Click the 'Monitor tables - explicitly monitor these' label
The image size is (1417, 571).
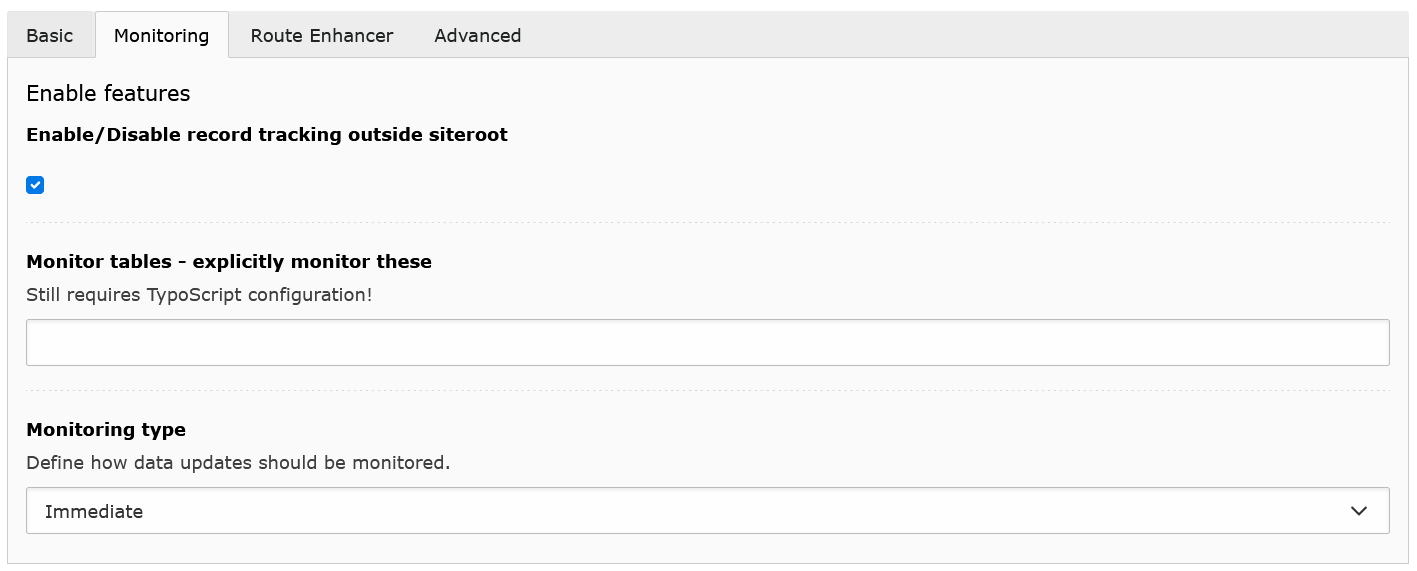point(229,262)
